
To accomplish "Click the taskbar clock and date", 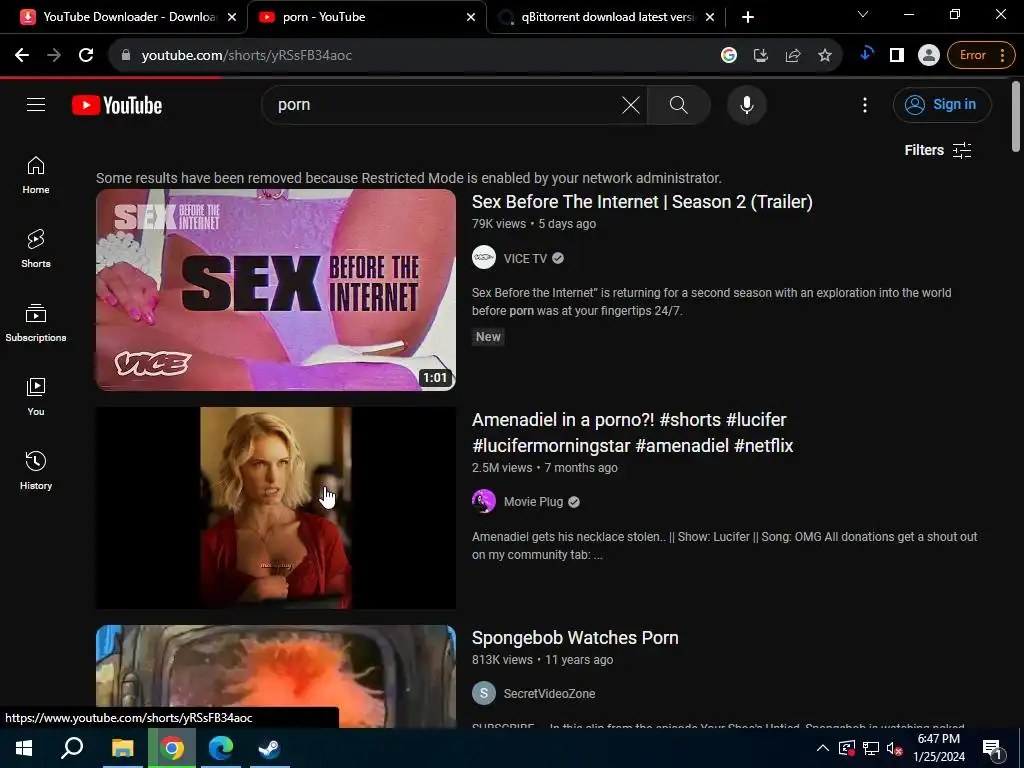I will [938, 748].
